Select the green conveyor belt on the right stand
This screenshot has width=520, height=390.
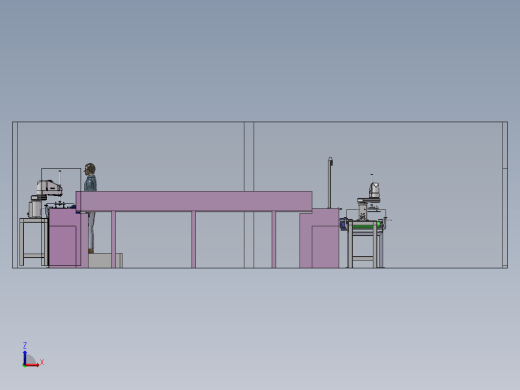point(364,227)
